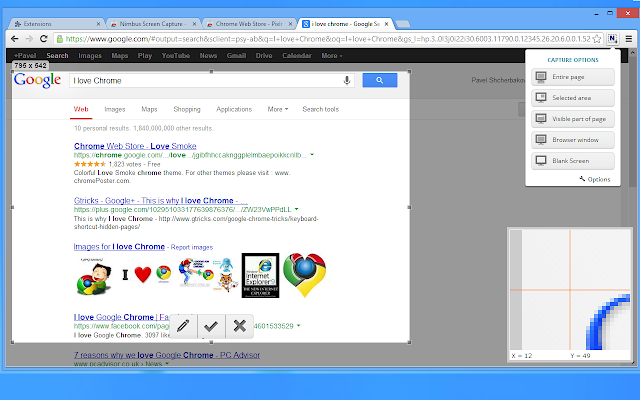
Task: Bookmark this page with the star icon
Action: click(x=597, y=39)
